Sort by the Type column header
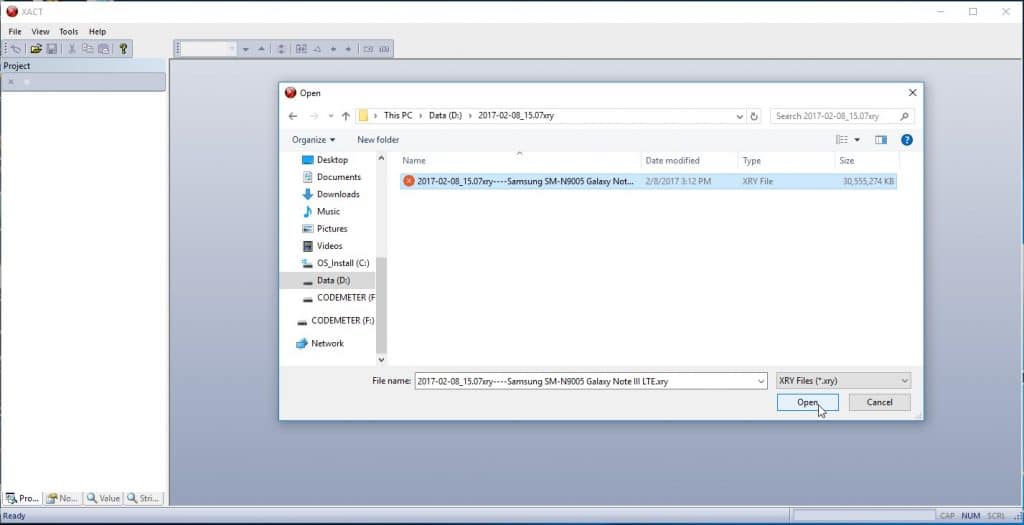This screenshot has width=1024, height=525. tap(786, 161)
